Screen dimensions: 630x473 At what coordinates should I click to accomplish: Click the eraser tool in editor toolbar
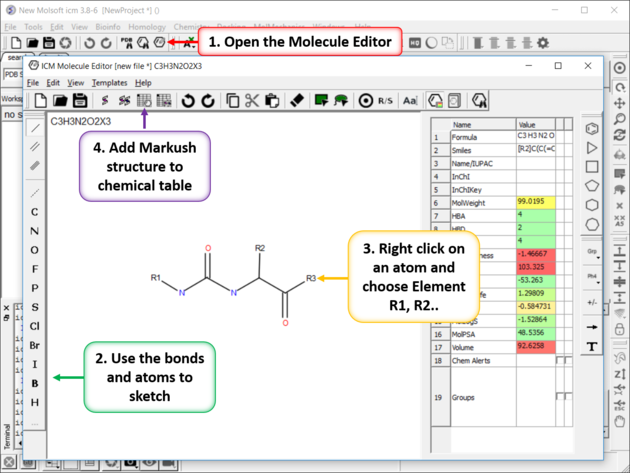coord(295,101)
